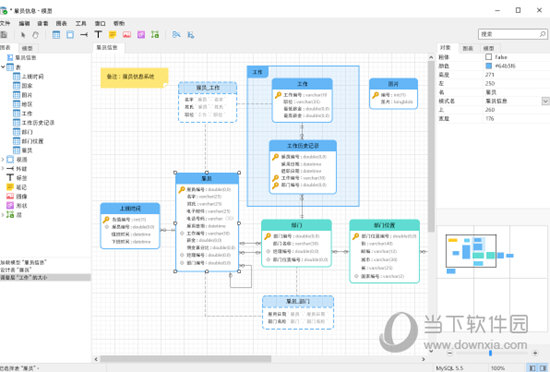550x372 pixels.
Task: Pick the new view tool in toolbar
Action: (70, 35)
